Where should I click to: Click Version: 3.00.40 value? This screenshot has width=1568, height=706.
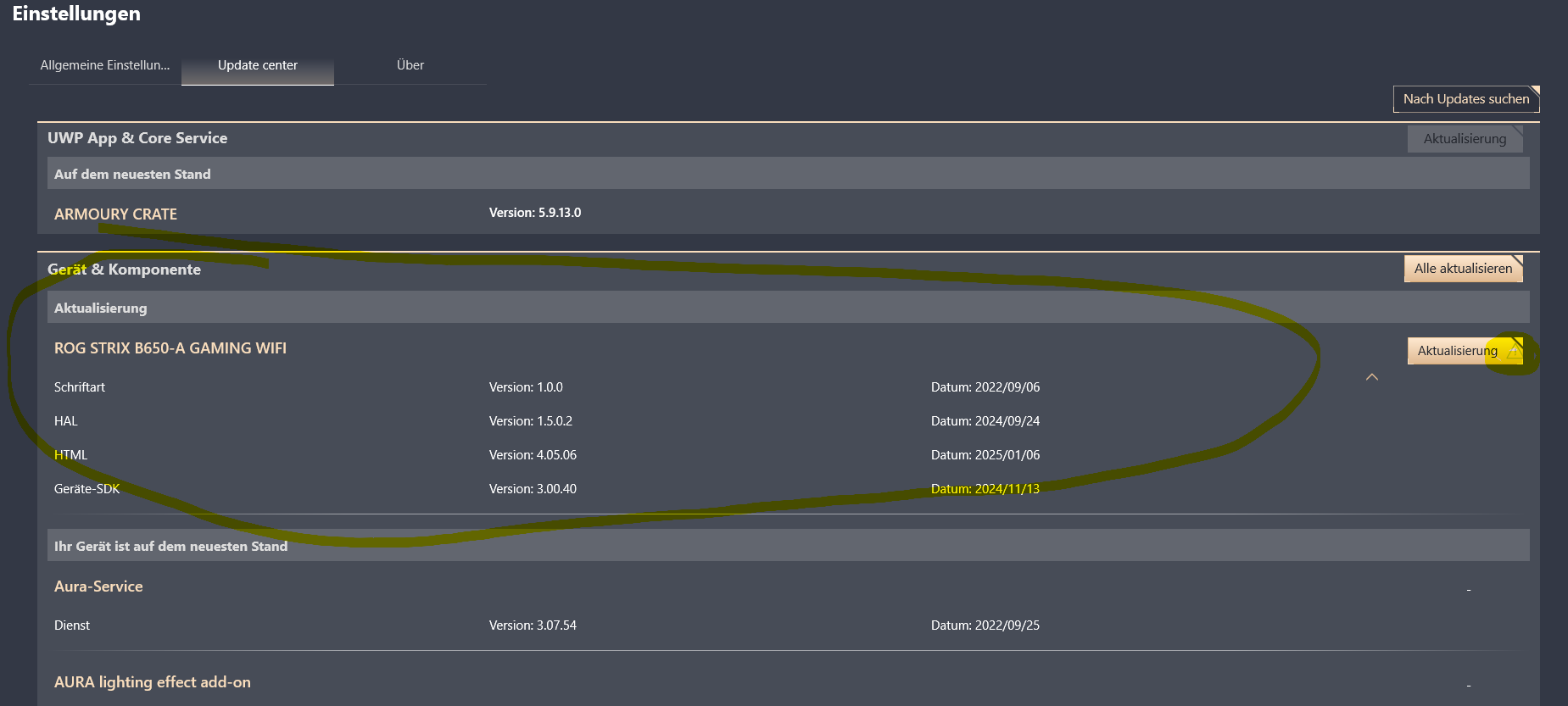click(533, 489)
